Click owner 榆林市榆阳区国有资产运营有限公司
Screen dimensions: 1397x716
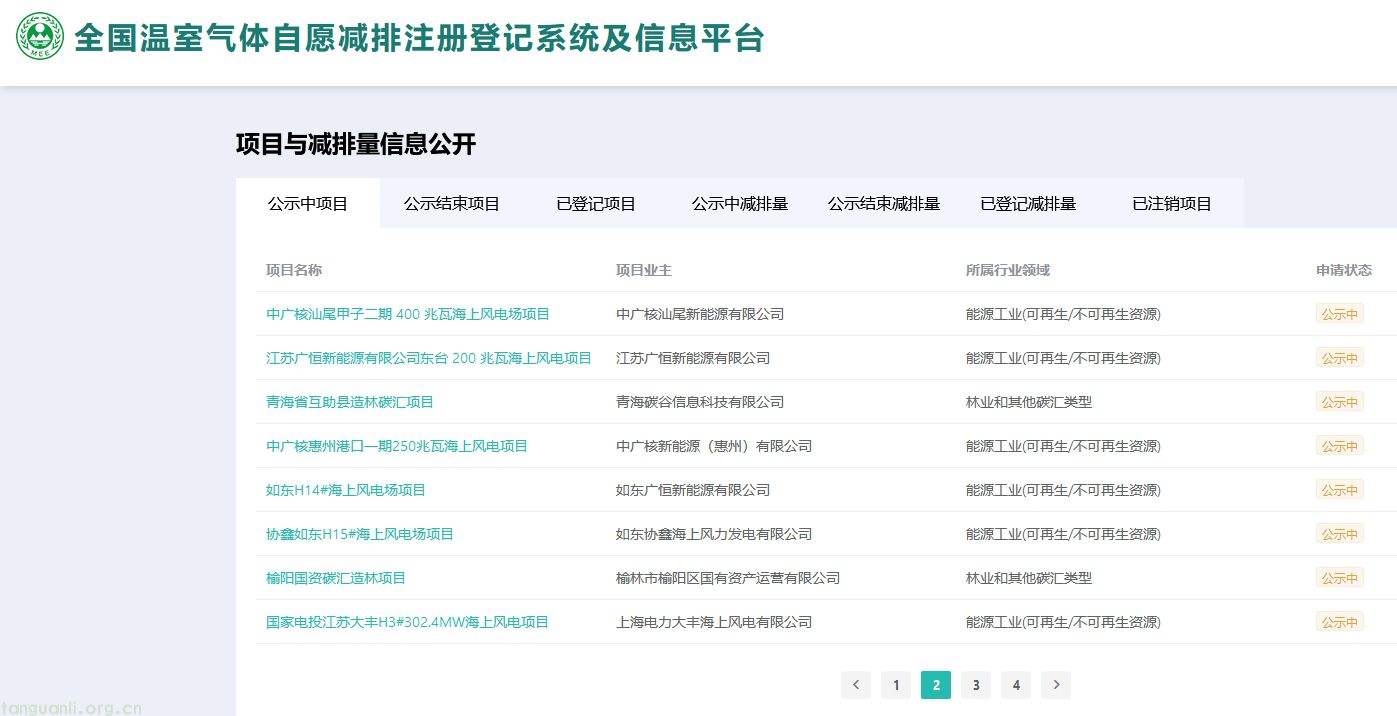click(728, 578)
